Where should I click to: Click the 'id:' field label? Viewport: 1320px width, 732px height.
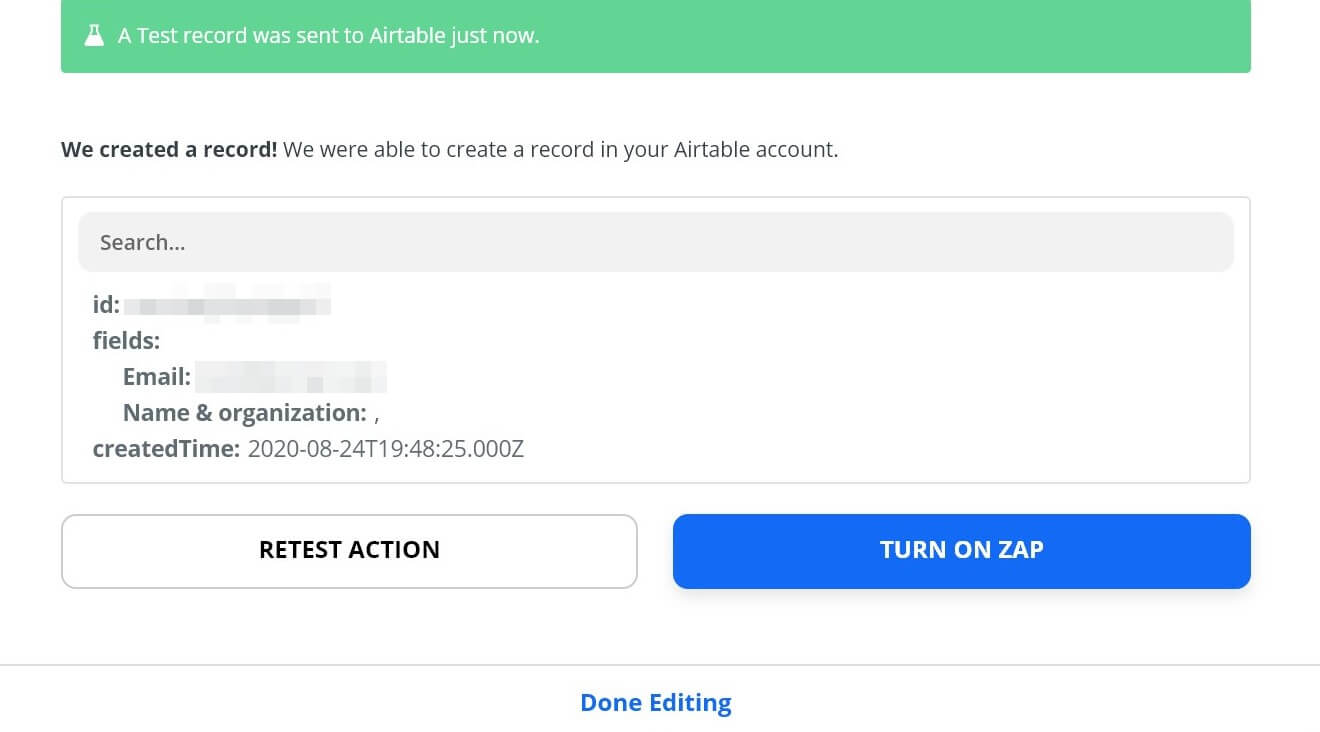point(106,305)
